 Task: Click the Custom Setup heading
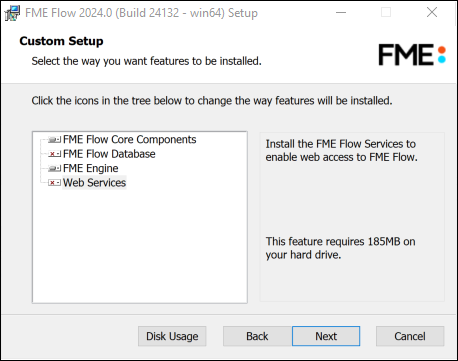pyautogui.click(x=61, y=41)
